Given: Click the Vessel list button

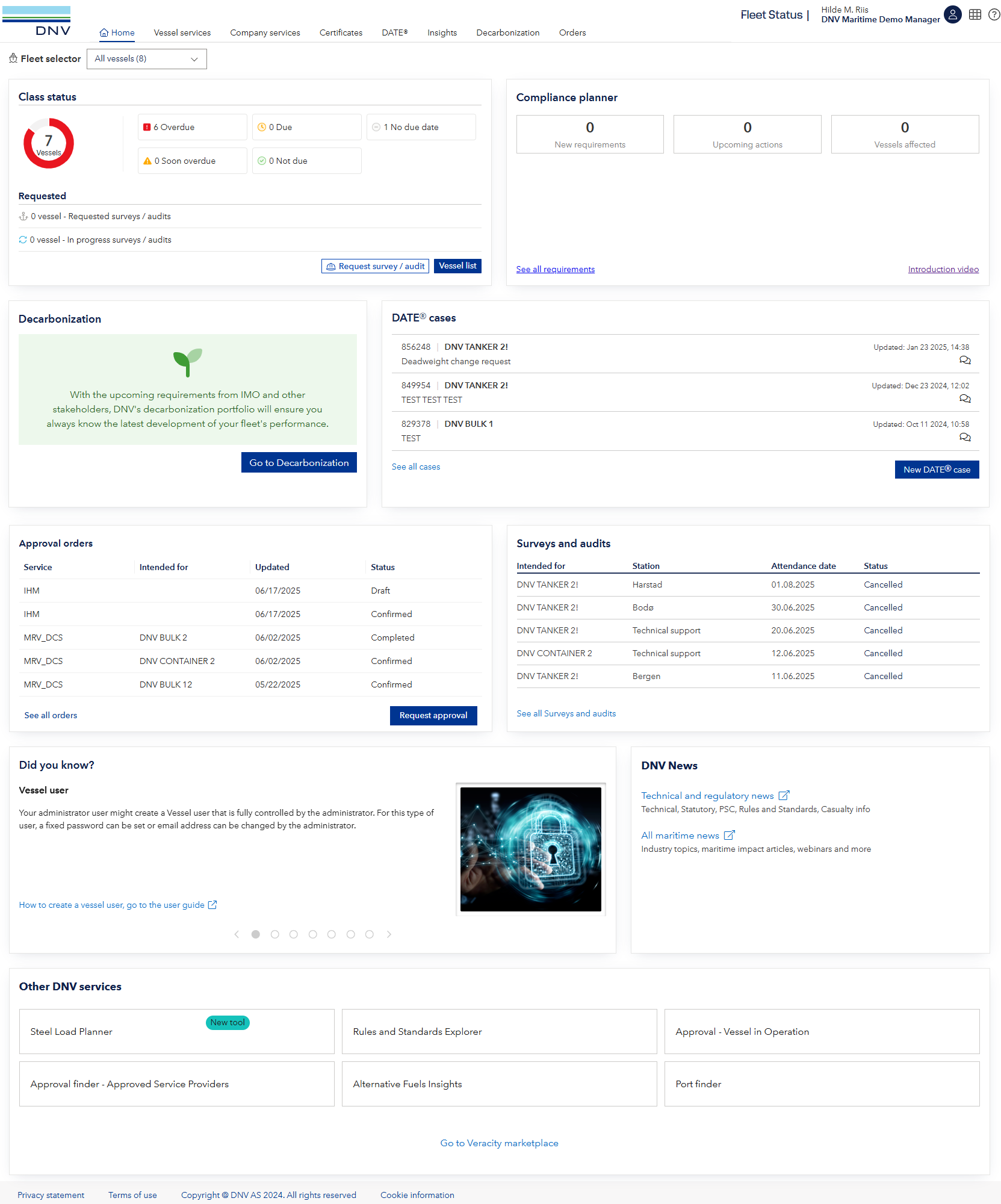Looking at the screenshot, I should (x=457, y=266).
